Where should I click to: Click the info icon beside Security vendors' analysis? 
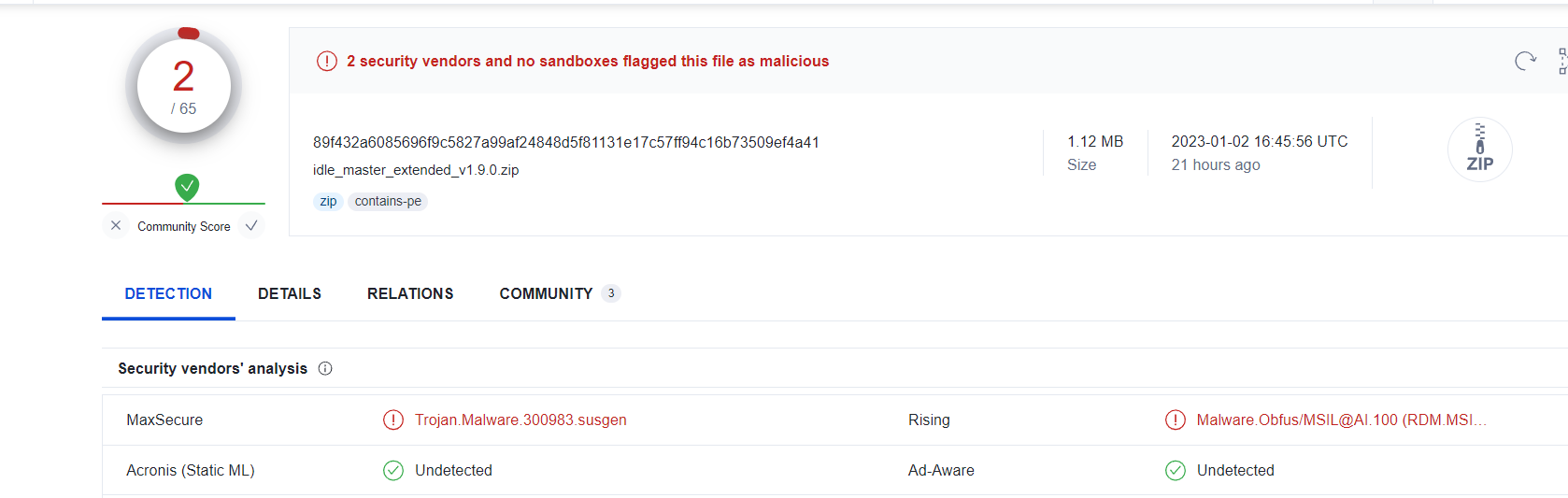click(325, 368)
